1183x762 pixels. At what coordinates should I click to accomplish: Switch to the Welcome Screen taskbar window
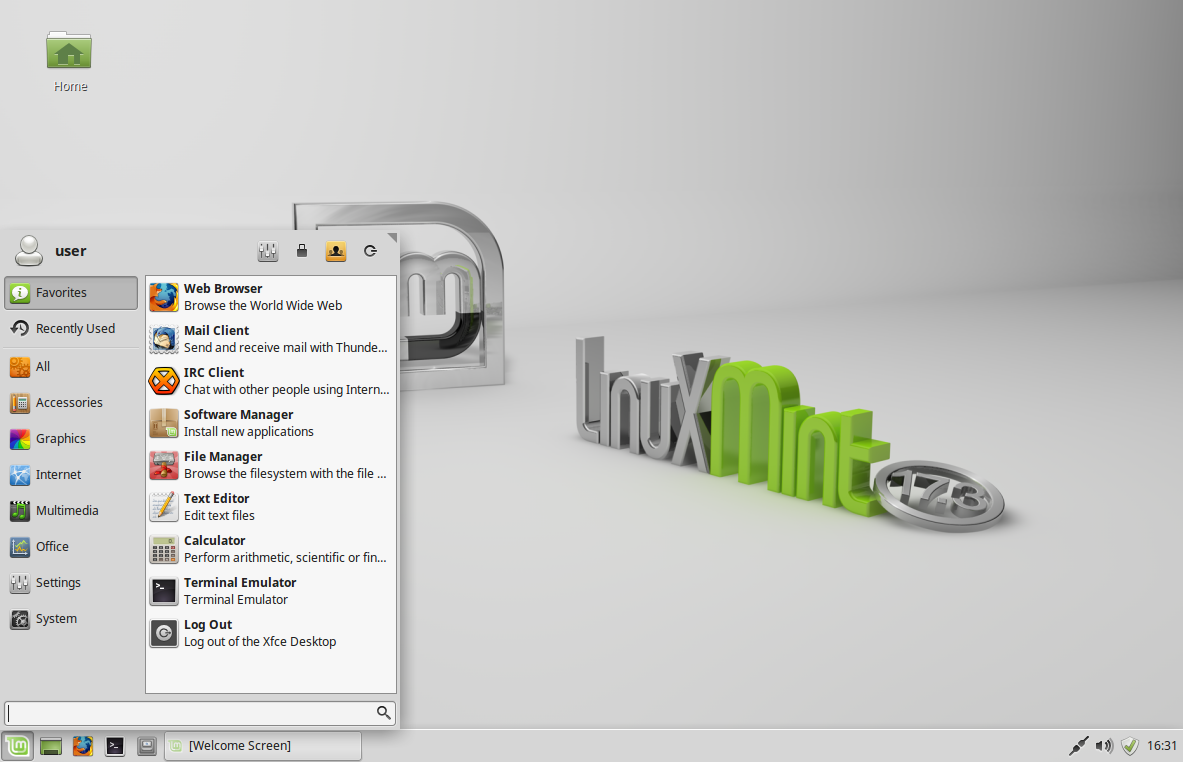click(x=263, y=746)
